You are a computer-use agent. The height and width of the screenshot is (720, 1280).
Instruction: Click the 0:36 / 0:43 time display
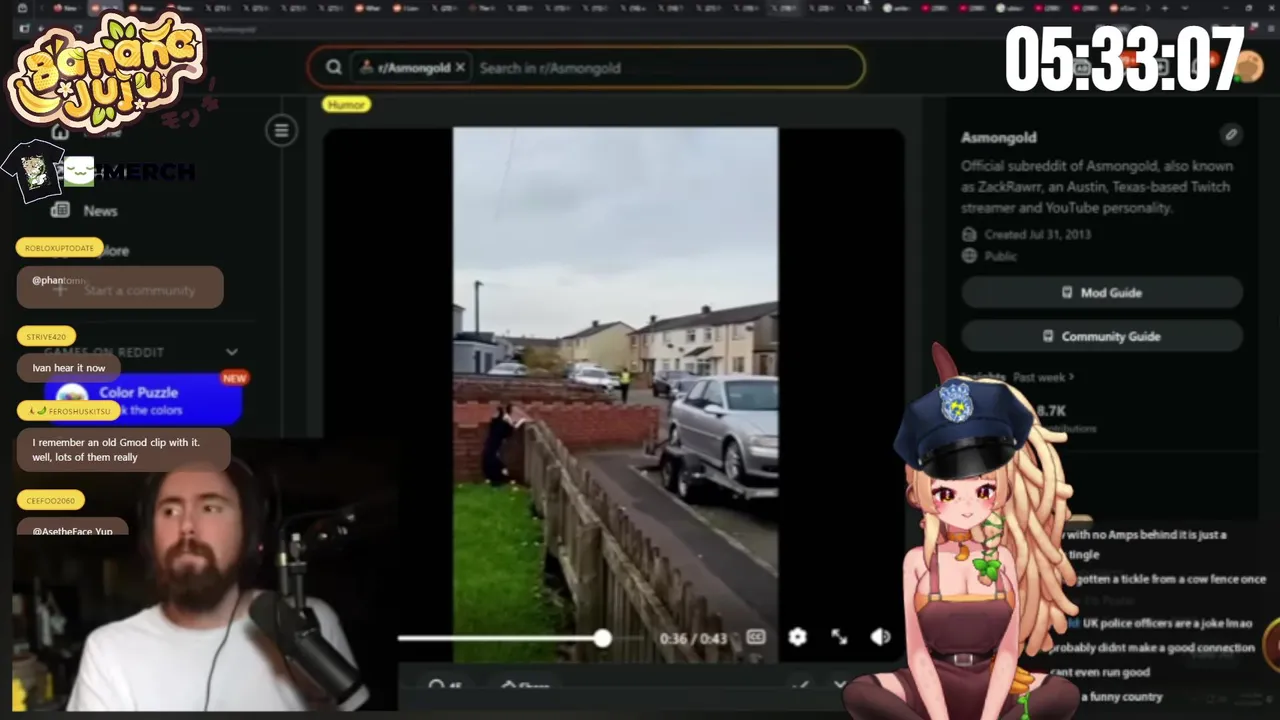tap(693, 638)
